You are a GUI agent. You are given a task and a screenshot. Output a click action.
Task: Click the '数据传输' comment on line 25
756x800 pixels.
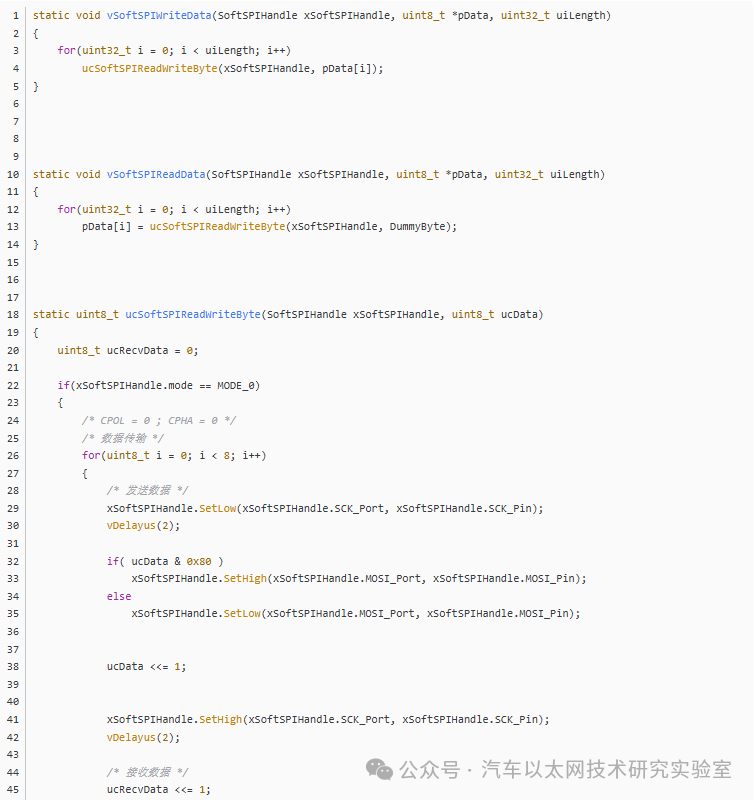124,438
